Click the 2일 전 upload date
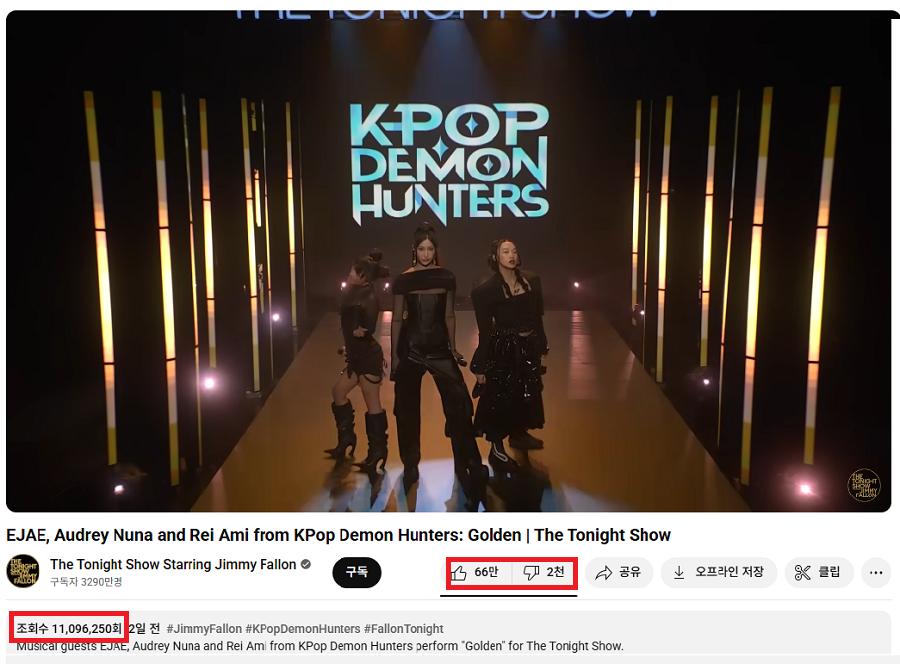 click(x=144, y=628)
